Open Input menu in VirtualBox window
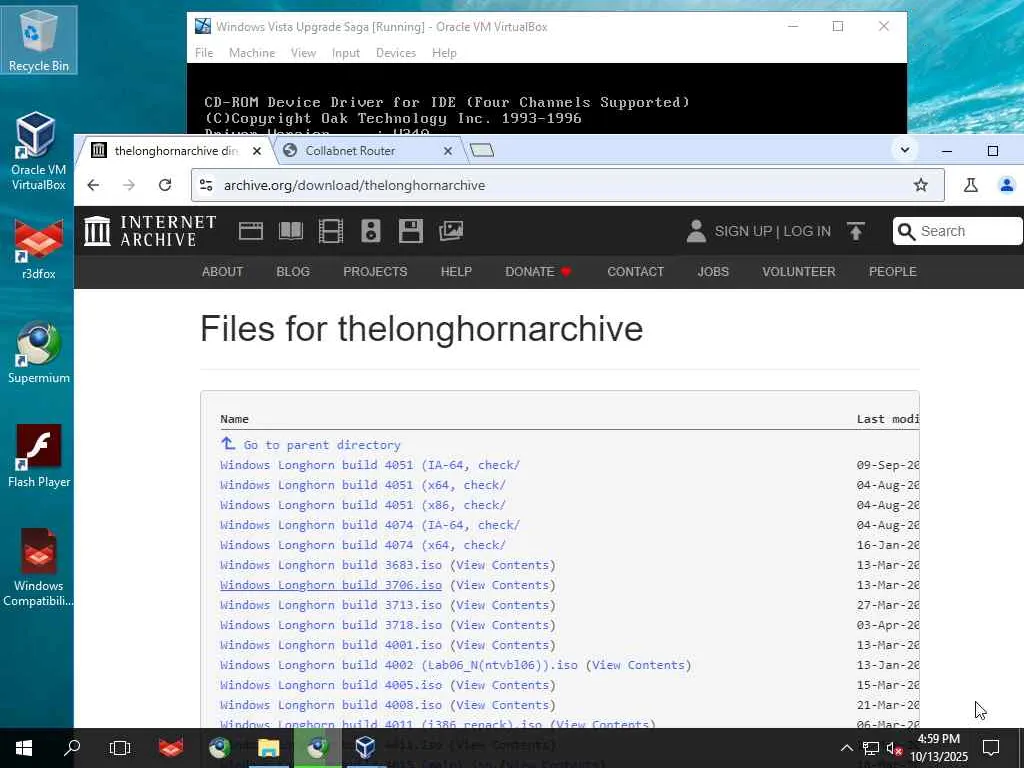Screen dimensions: 1024x768 [x=345, y=53]
